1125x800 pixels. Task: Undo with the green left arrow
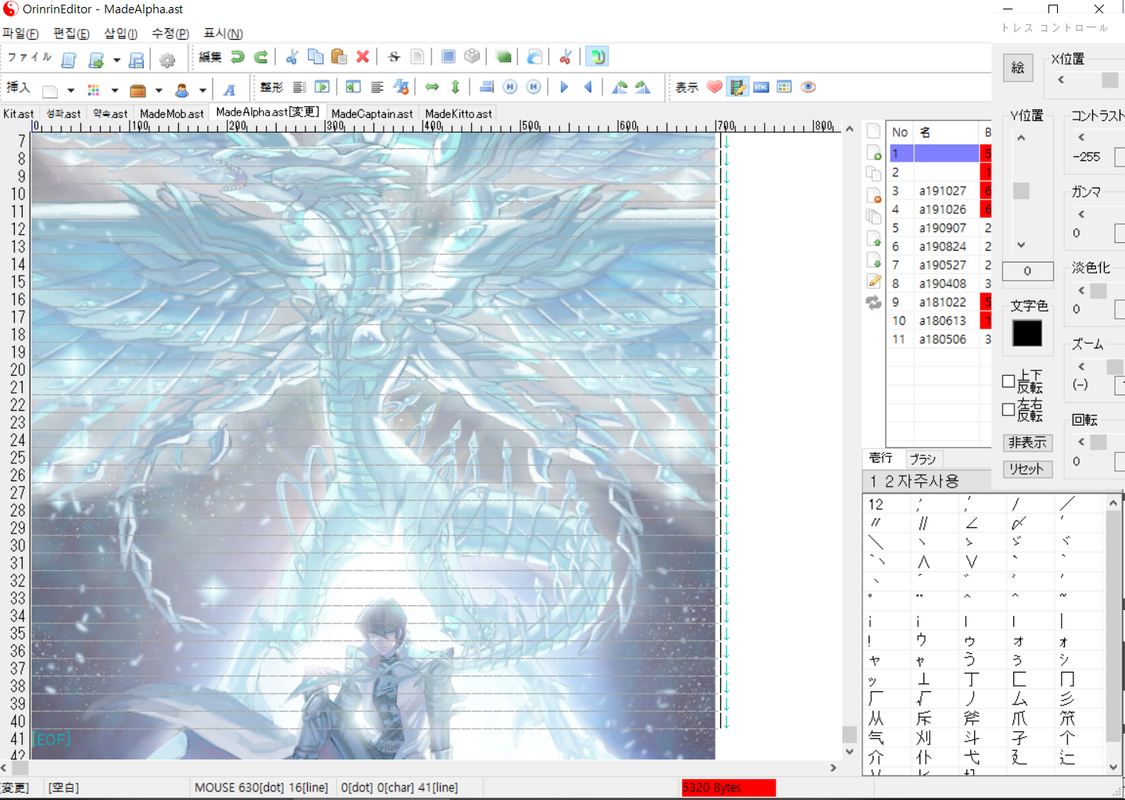(x=237, y=57)
